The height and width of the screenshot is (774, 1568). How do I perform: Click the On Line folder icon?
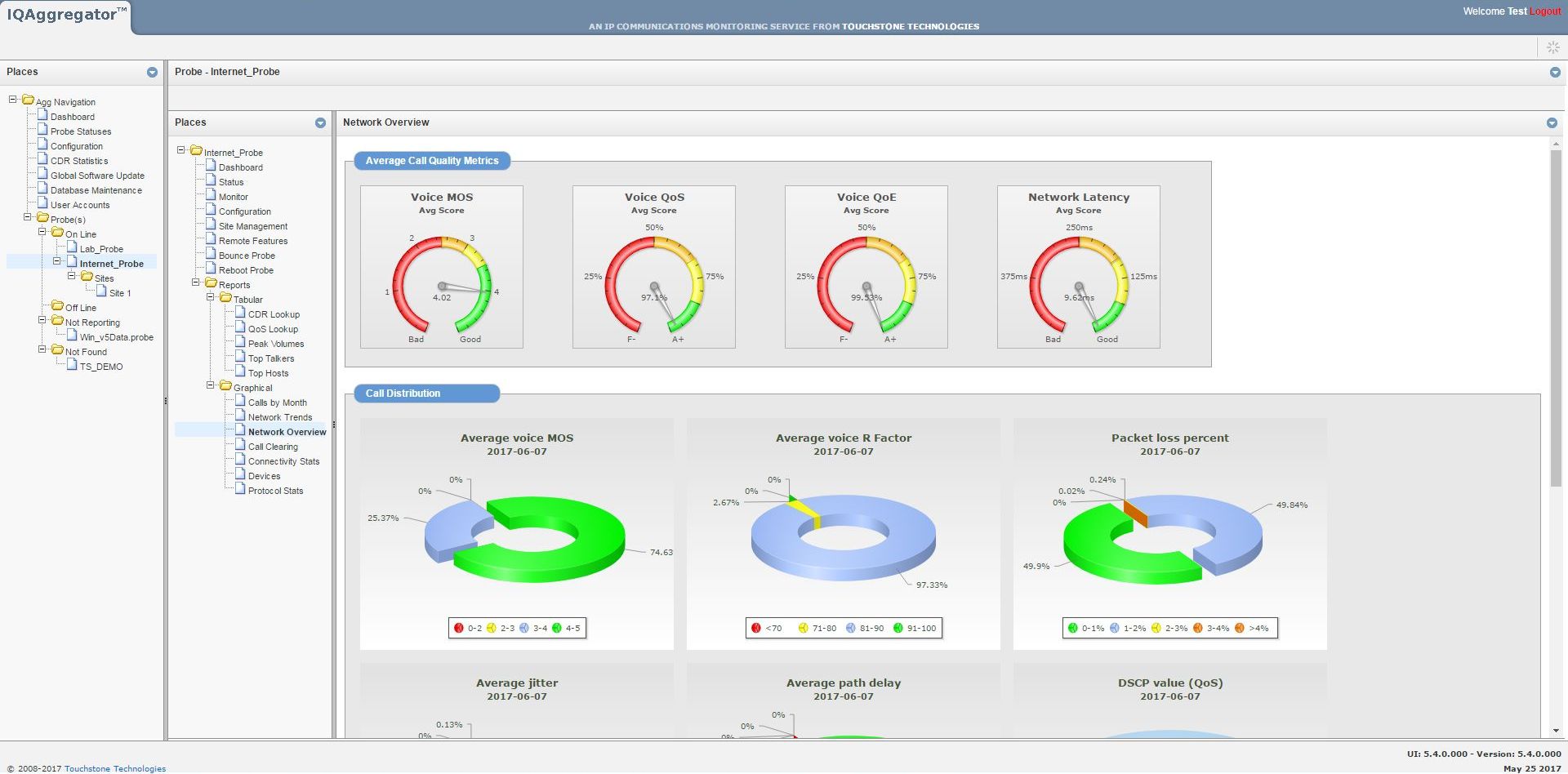(x=57, y=233)
